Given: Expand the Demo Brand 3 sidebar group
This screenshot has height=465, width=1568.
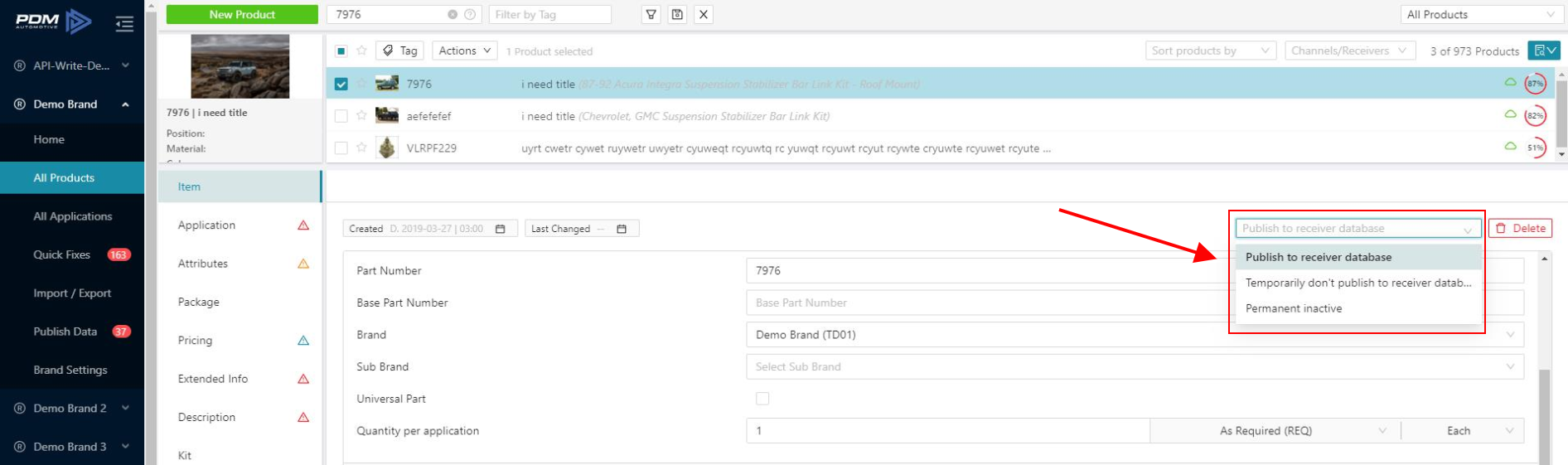Looking at the screenshot, I should (71, 446).
